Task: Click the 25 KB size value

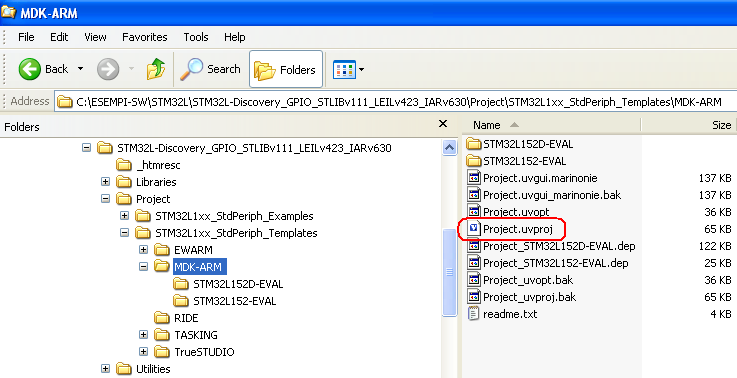Action: [717, 263]
